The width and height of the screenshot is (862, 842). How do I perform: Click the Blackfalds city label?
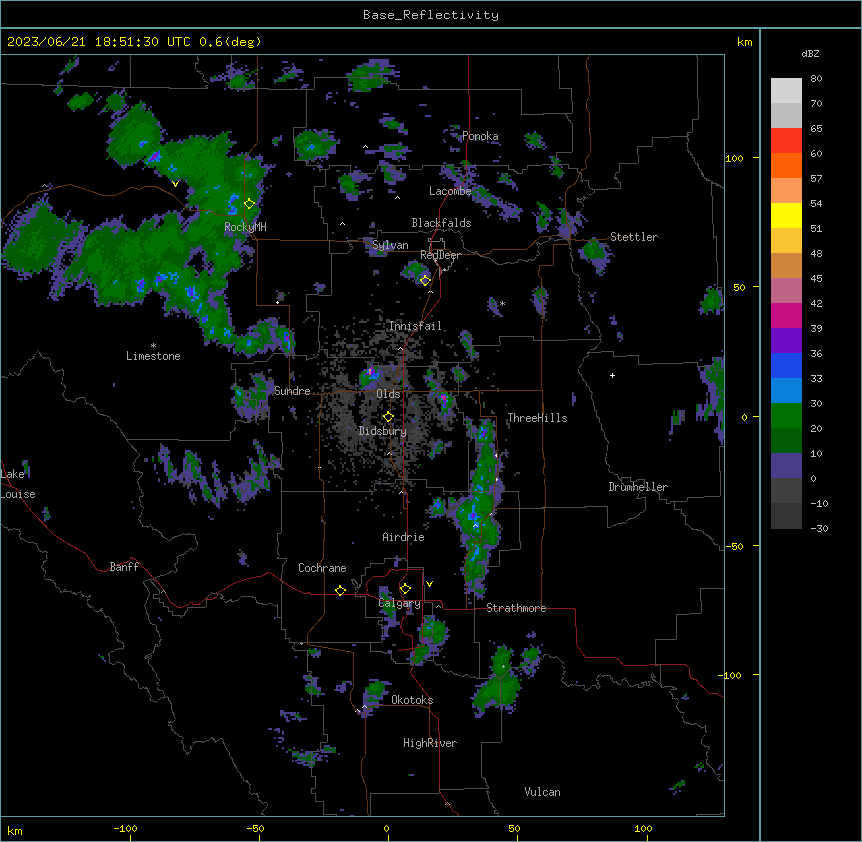click(441, 223)
